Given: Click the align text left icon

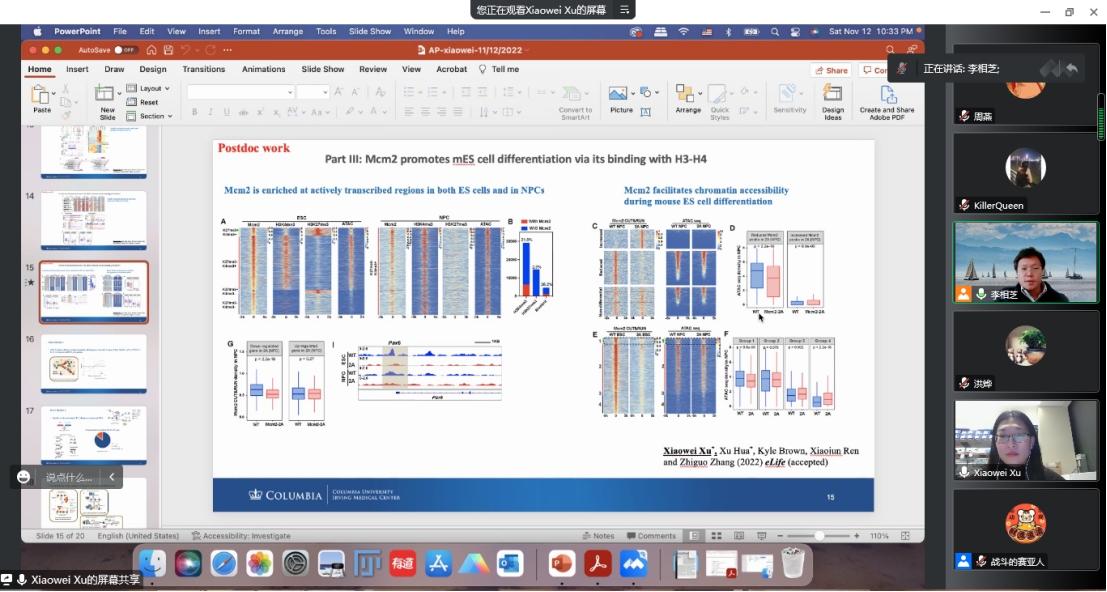Looking at the screenshot, I should click(x=408, y=112).
